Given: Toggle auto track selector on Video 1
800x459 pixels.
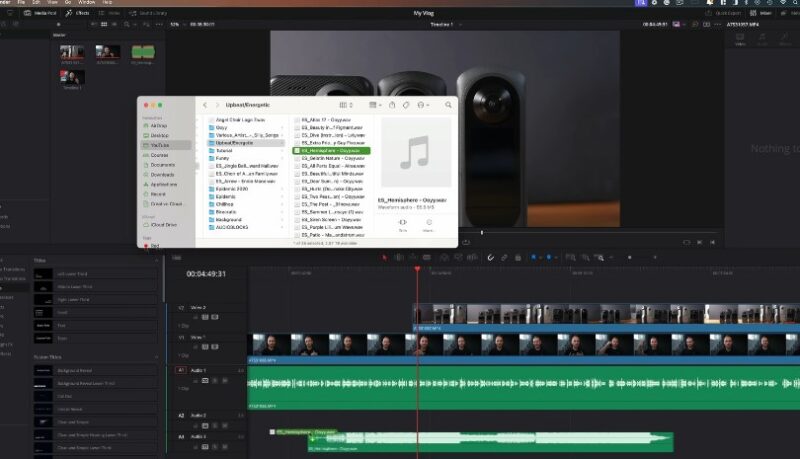Looking at the screenshot, I should pyautogui.click(x=205, y=347).
